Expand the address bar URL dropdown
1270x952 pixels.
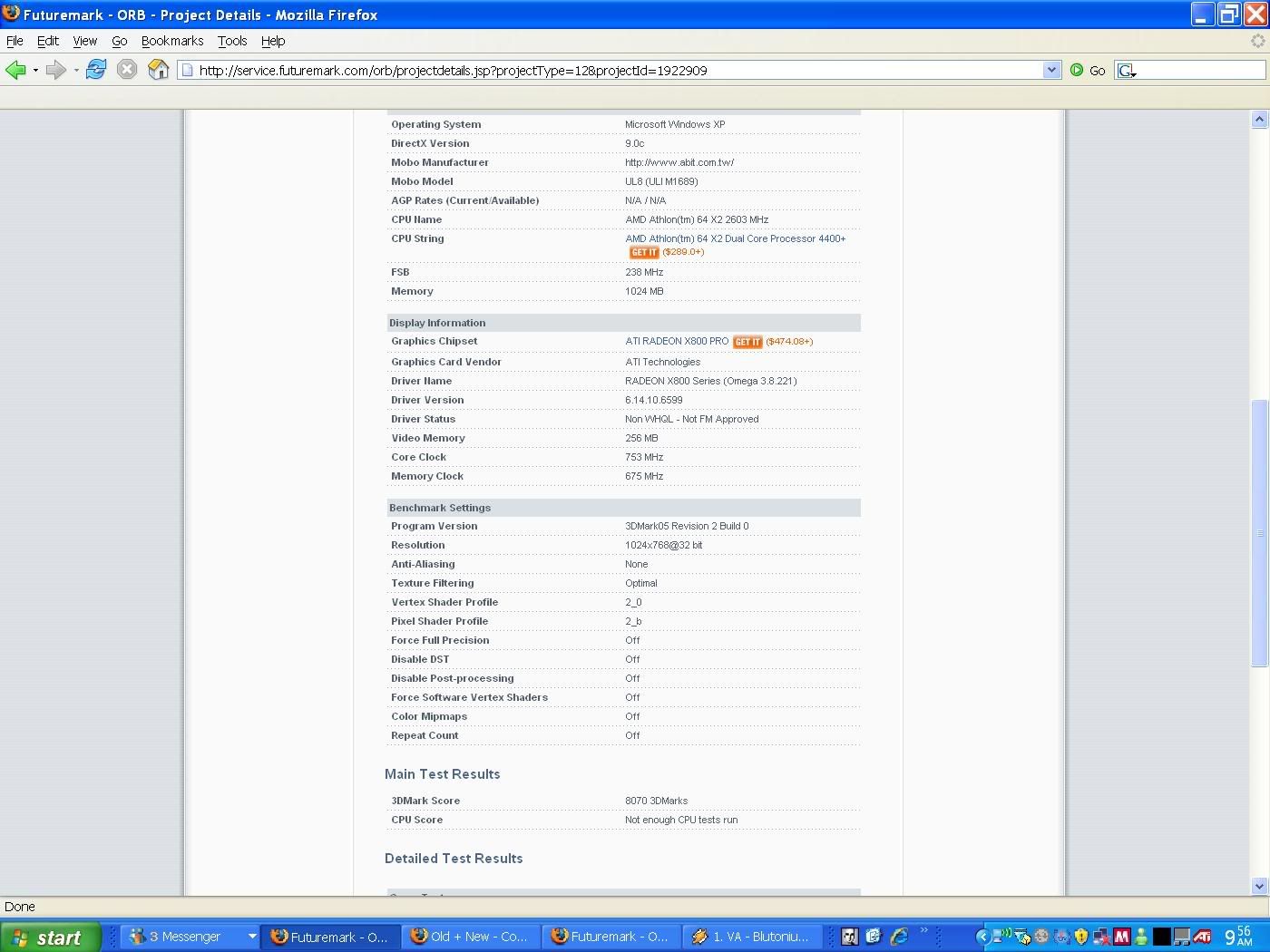pos(1051,70)
